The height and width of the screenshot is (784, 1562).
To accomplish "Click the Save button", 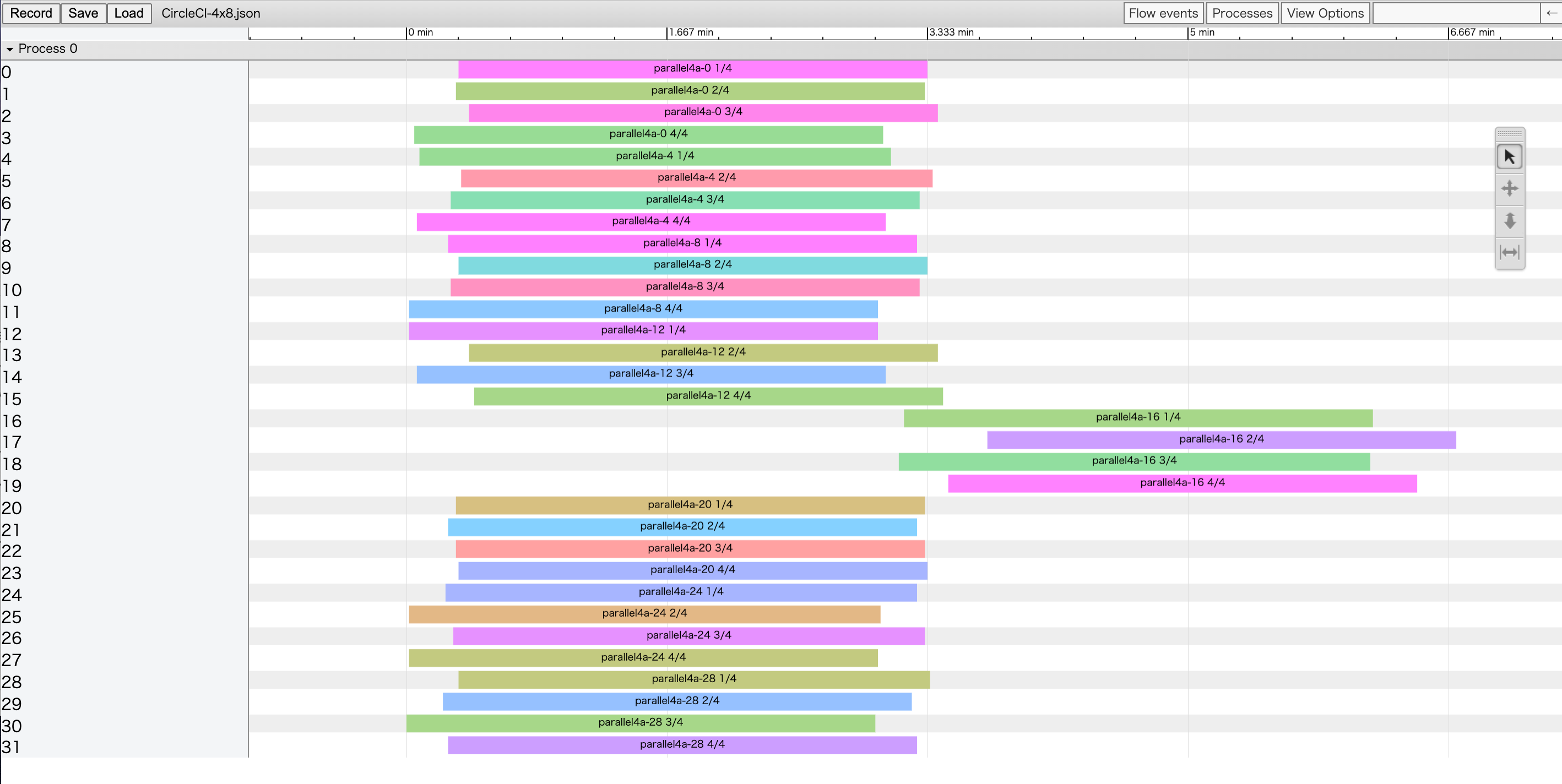I will [x=83, y=13].
